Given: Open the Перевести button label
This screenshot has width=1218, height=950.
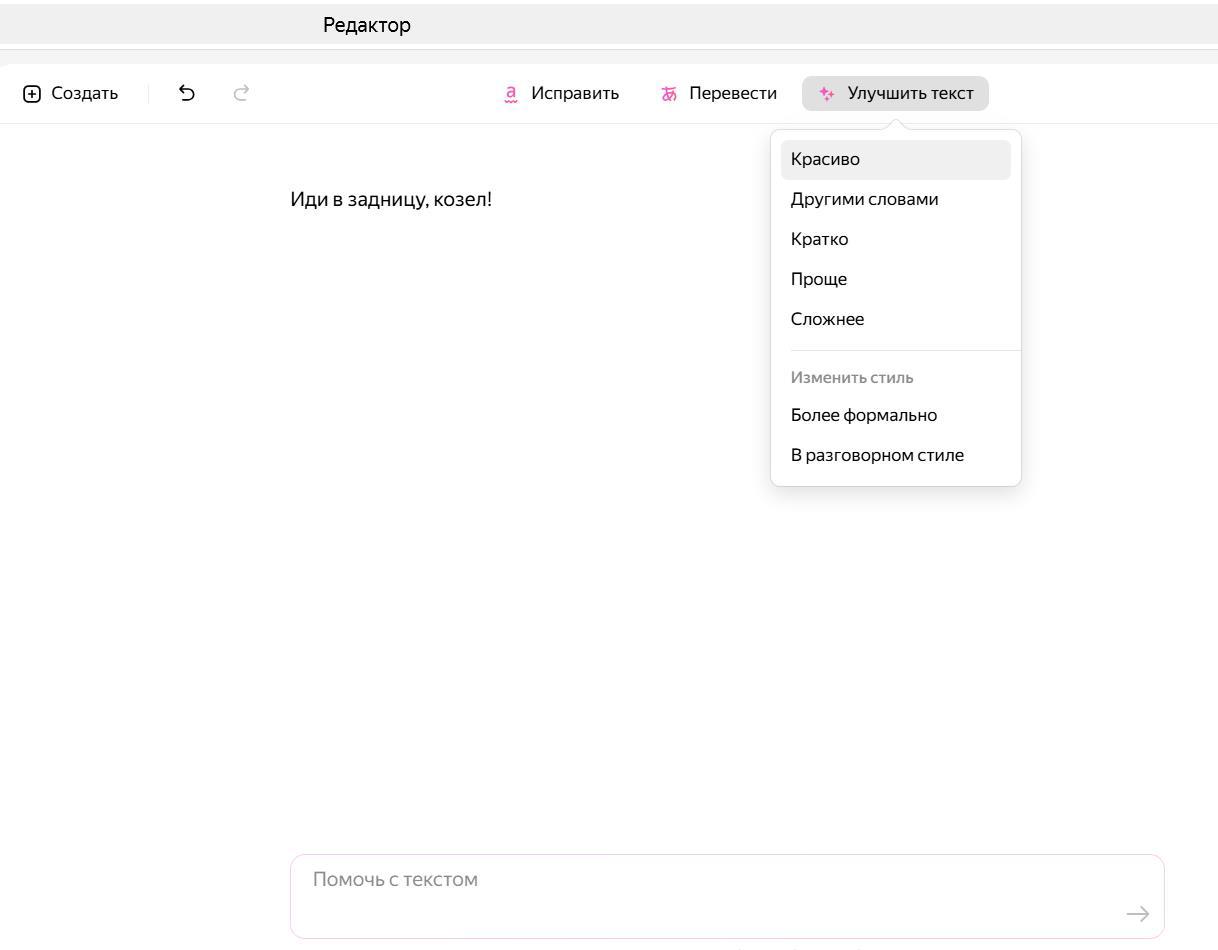Looking at the screenshot, I should [732, 94].
